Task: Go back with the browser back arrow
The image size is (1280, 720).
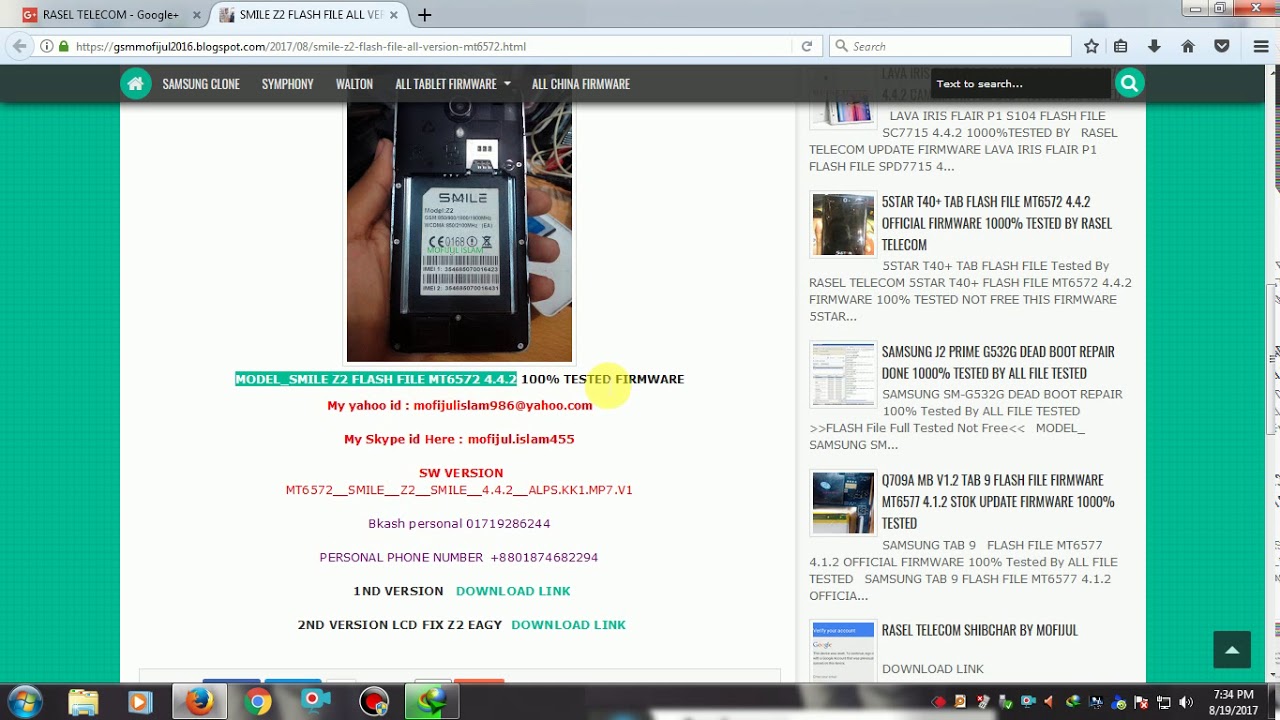Action: (19, 46)
